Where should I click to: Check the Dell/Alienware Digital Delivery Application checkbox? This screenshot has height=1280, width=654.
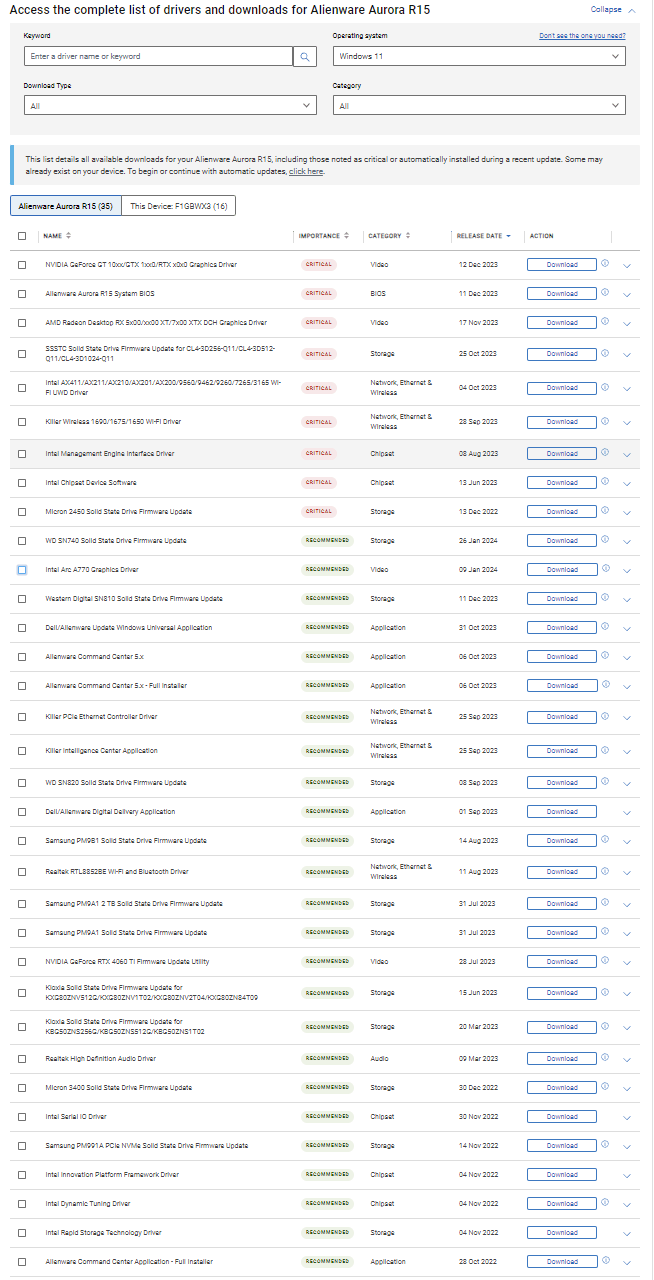point(22,811)
